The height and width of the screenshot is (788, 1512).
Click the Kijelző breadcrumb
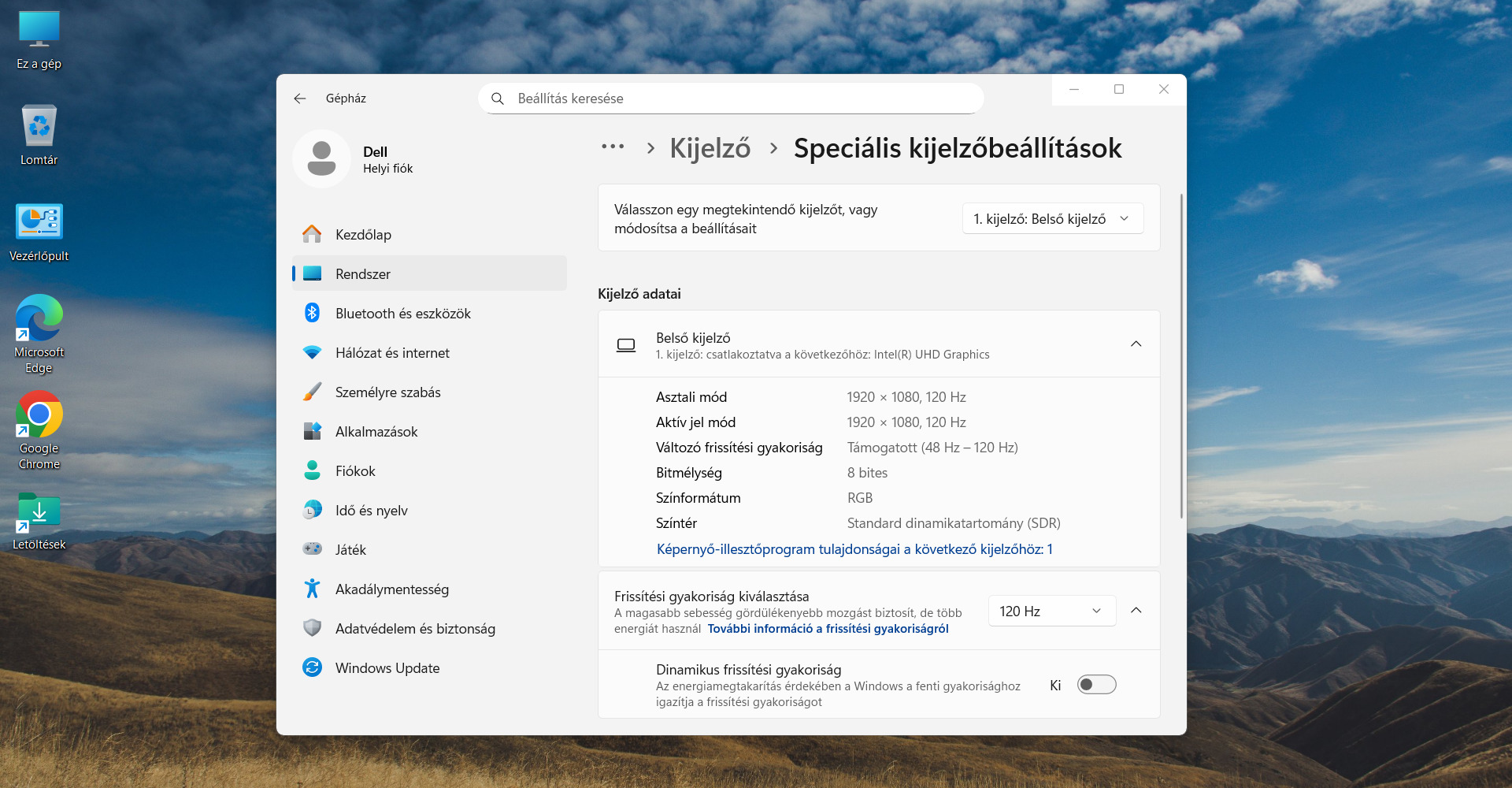(710, 148)
